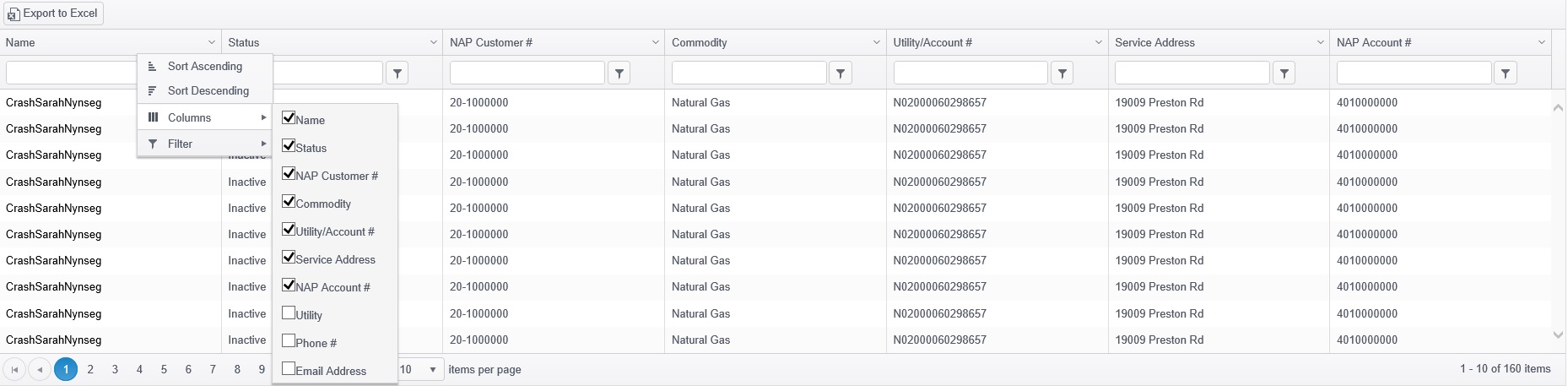Uncheck the Commodity column checkbox
The height and width of the screenshot is (386, 1568).
(289, 202)
